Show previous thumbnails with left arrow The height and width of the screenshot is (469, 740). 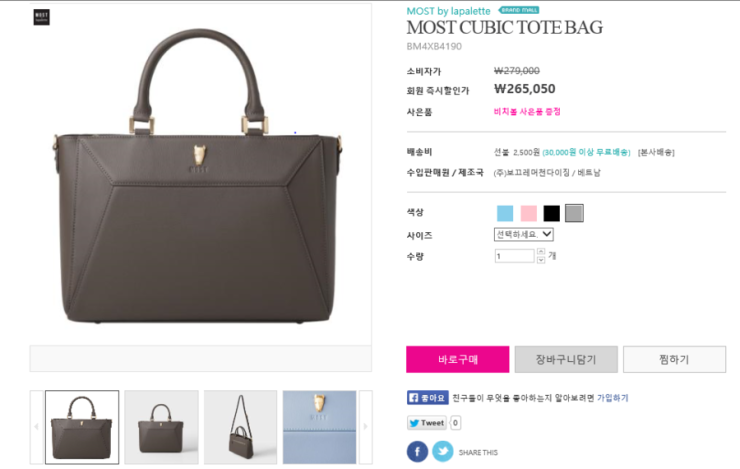36,427
